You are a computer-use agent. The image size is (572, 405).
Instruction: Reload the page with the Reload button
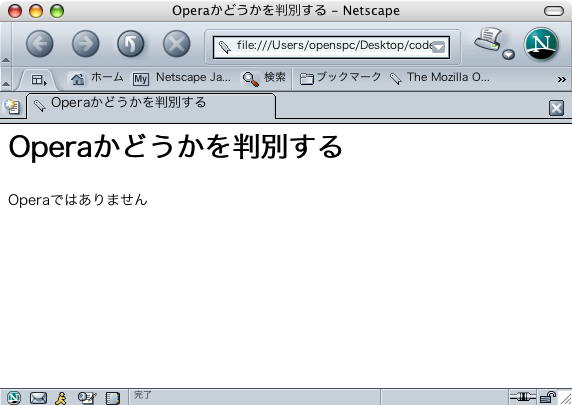[131, 44]
